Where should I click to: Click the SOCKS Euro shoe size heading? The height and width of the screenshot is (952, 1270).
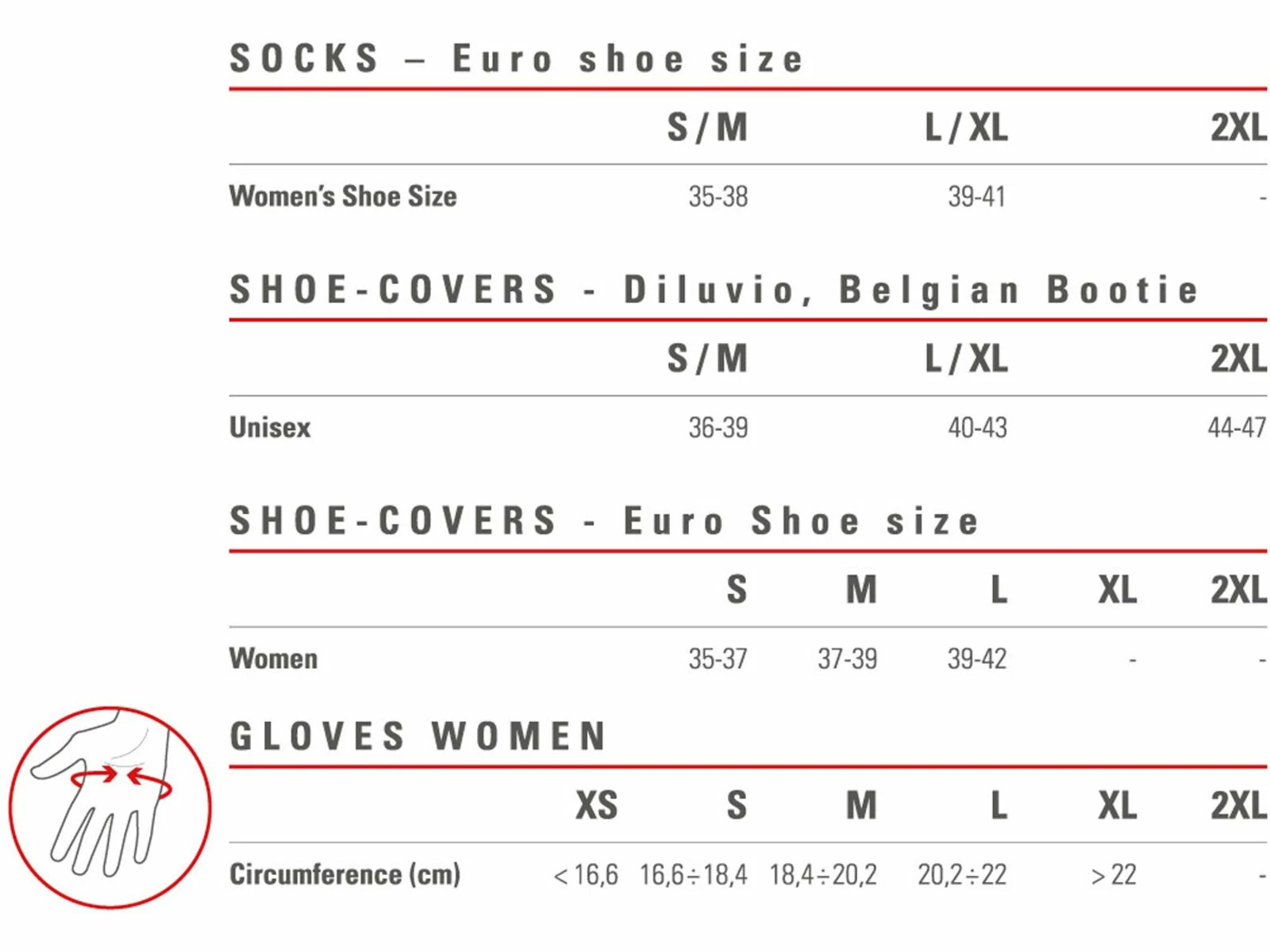point(516,59)
